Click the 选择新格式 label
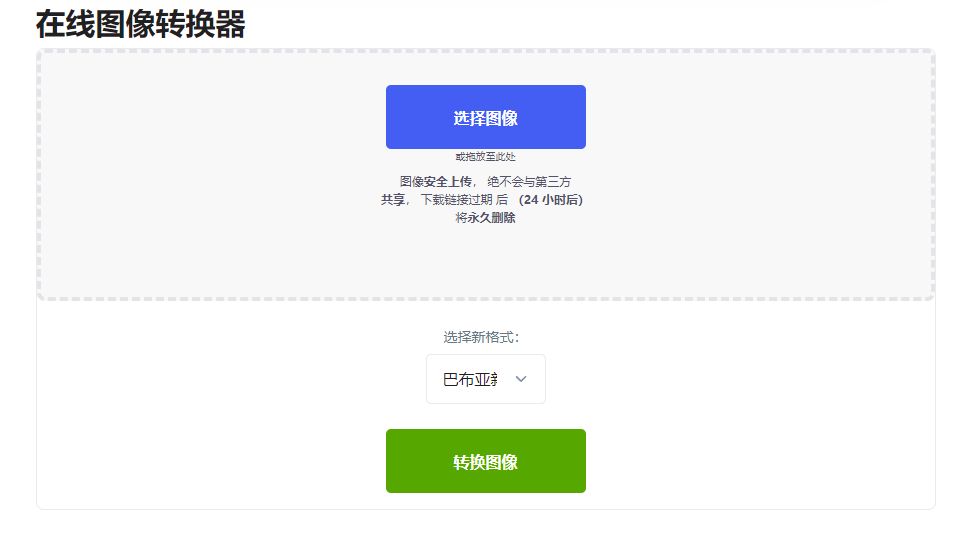Screen dimensions: 965x543 [x=481, y=337]
